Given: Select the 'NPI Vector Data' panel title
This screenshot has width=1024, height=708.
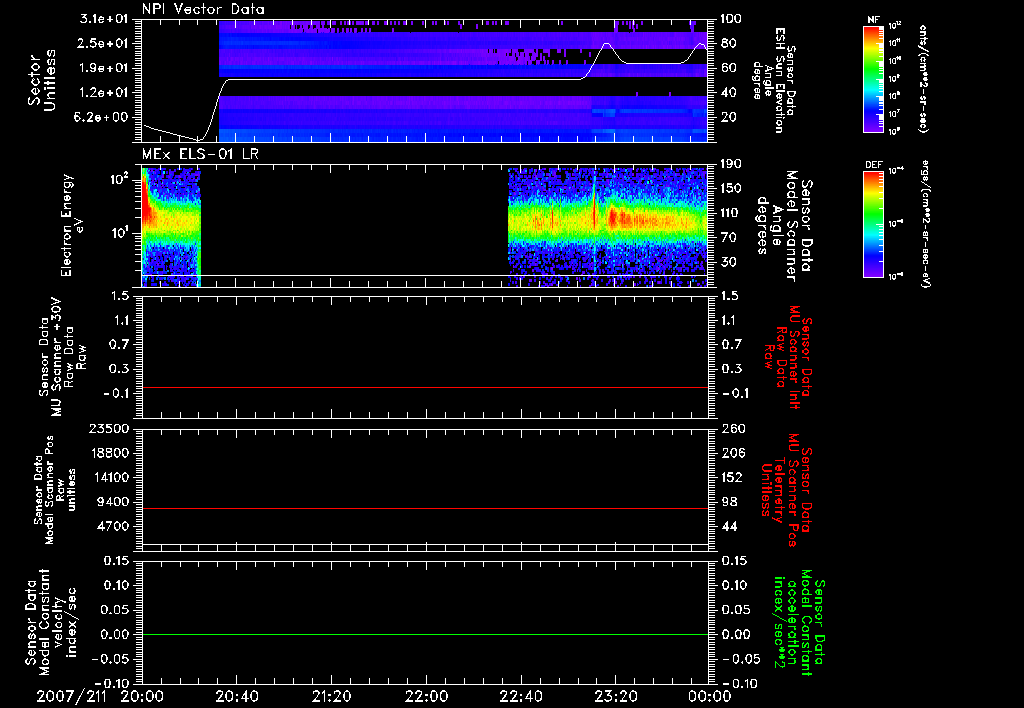Looking at the screenshot, I should (203, 9).
